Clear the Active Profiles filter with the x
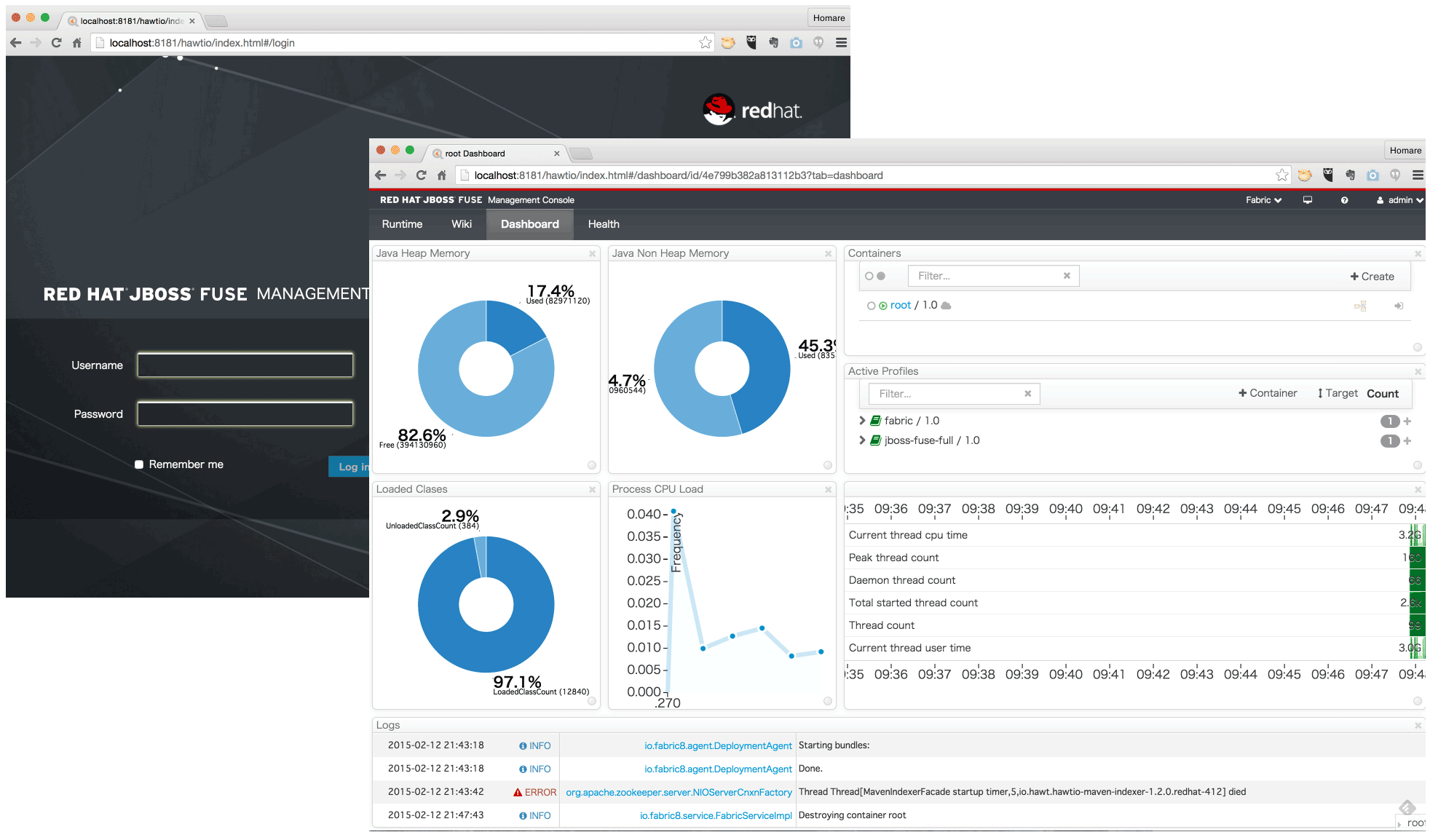The height and width of the screenshot is (840, 1430). click(x=1028, y=394)
